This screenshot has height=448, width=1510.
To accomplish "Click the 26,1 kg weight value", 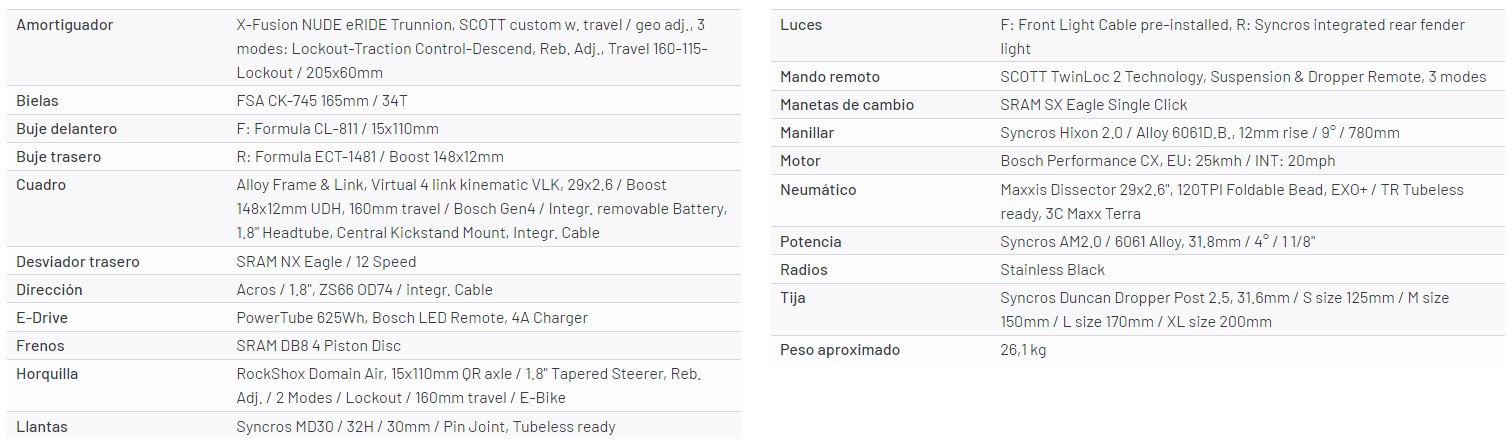I will click(x=1023, y=350).
